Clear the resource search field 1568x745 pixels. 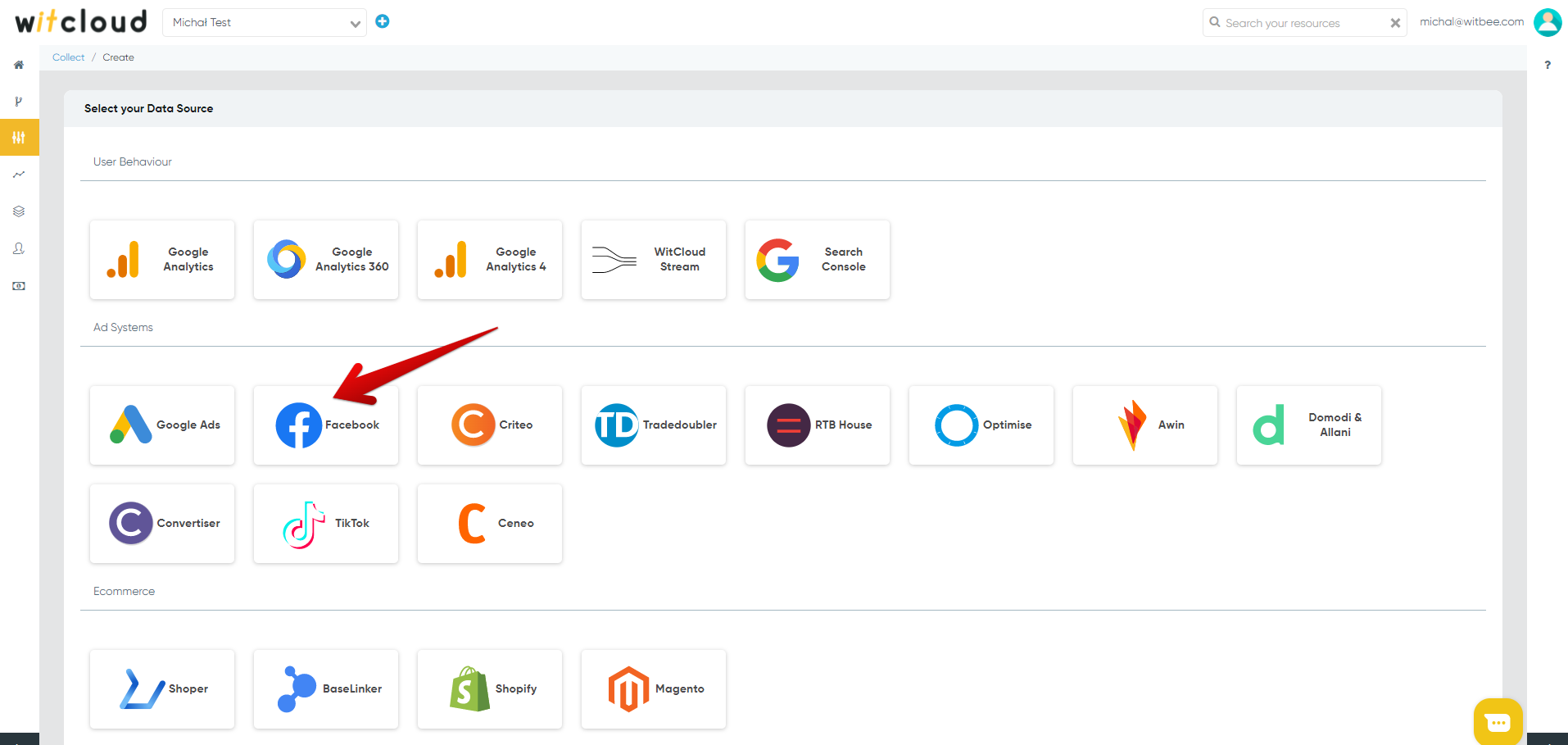click(x=1395, y=23)
